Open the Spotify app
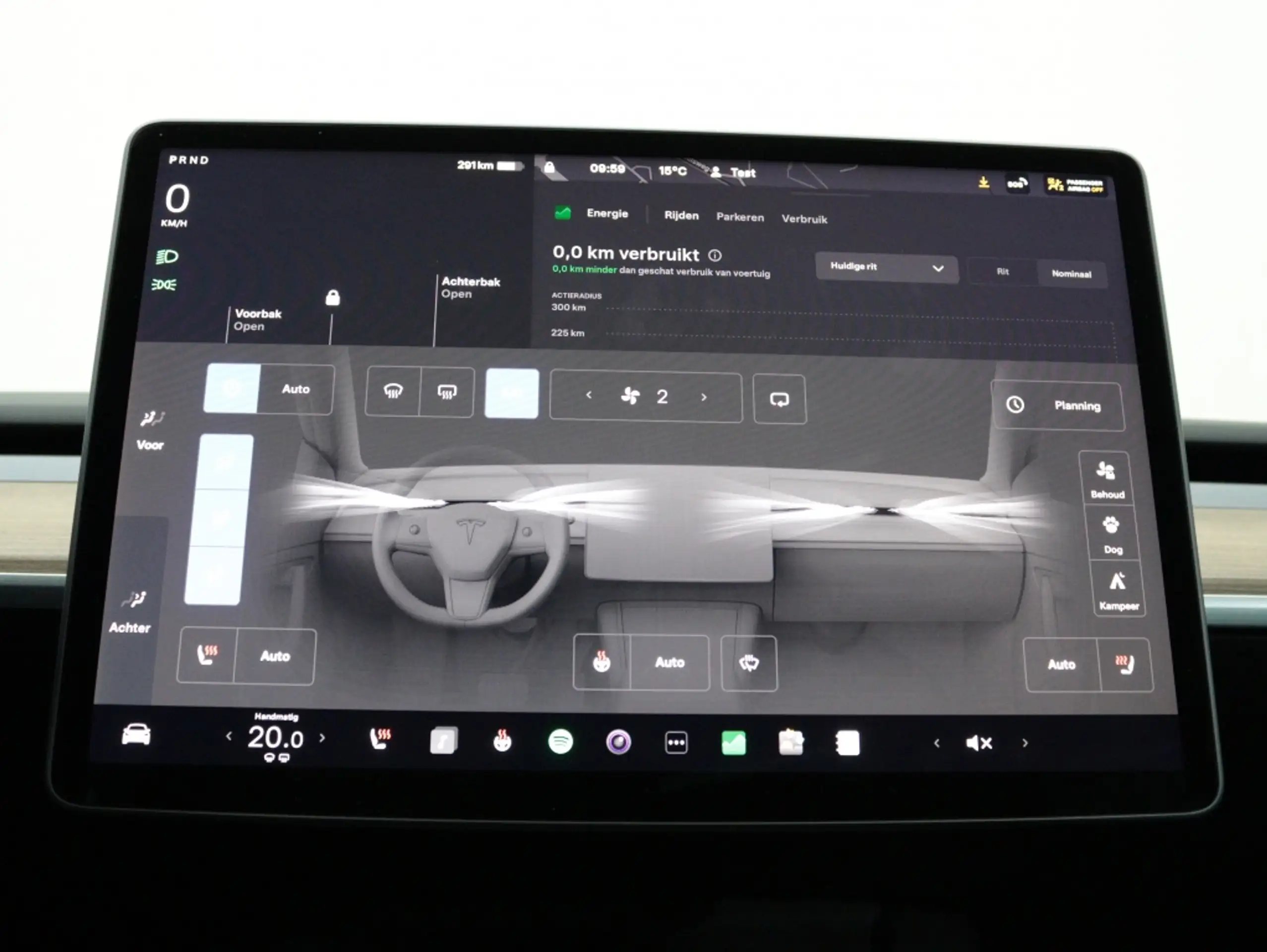The image size is (1267, 952). 560,742
